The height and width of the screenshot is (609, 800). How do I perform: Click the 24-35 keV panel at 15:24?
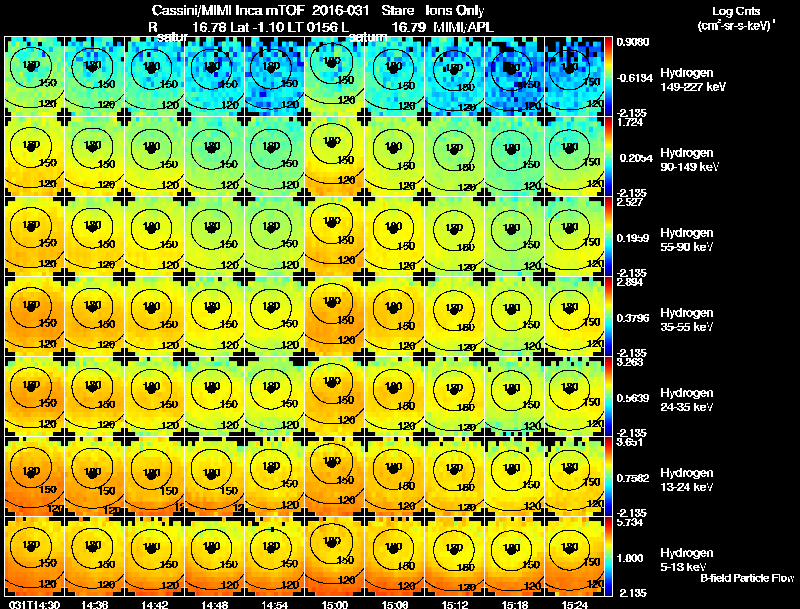coord(574,397)
